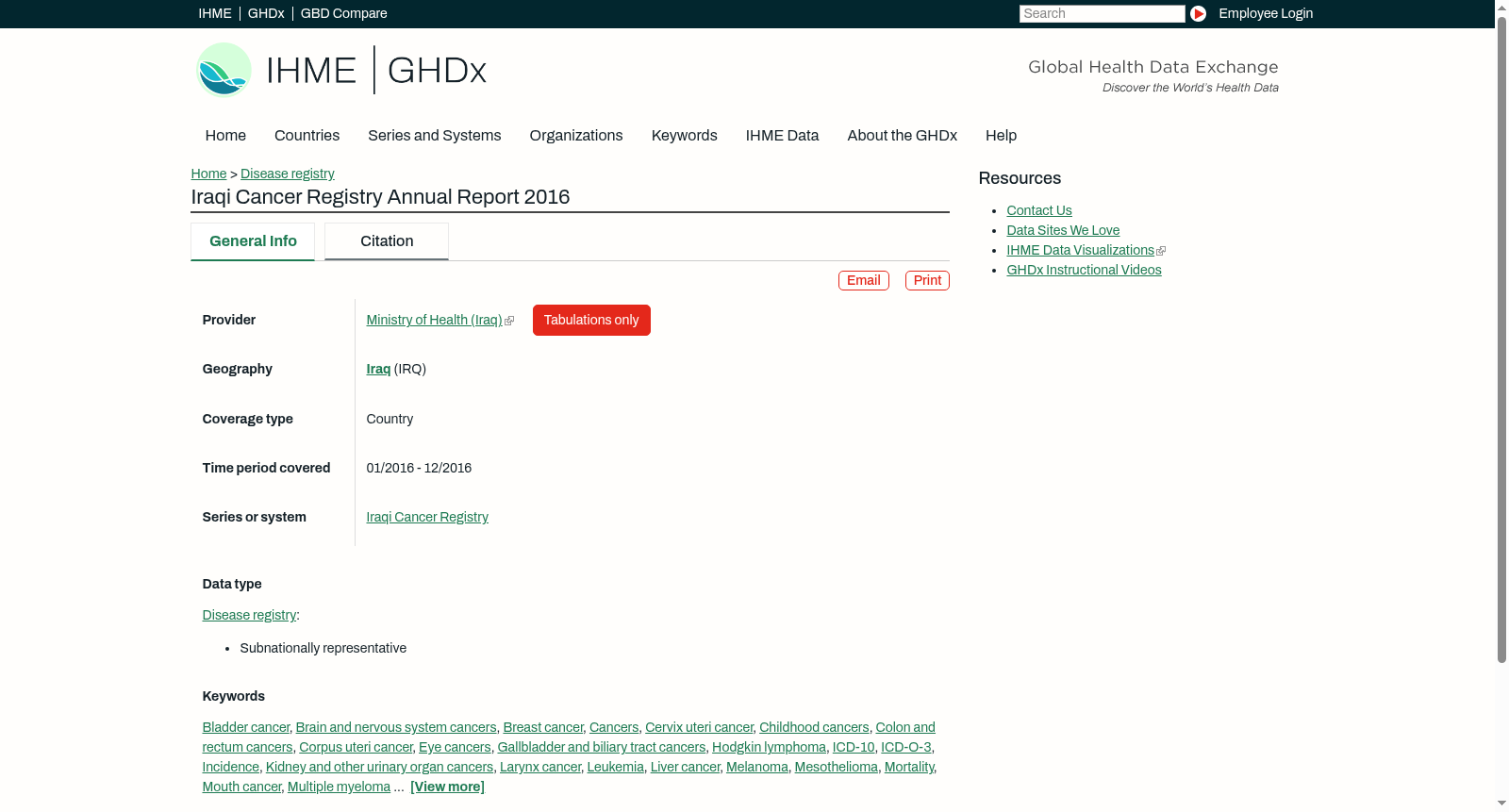Viewport: 1509px width, 812px height.
Task: Open Mortality keyword link
Action: (909, 767)
